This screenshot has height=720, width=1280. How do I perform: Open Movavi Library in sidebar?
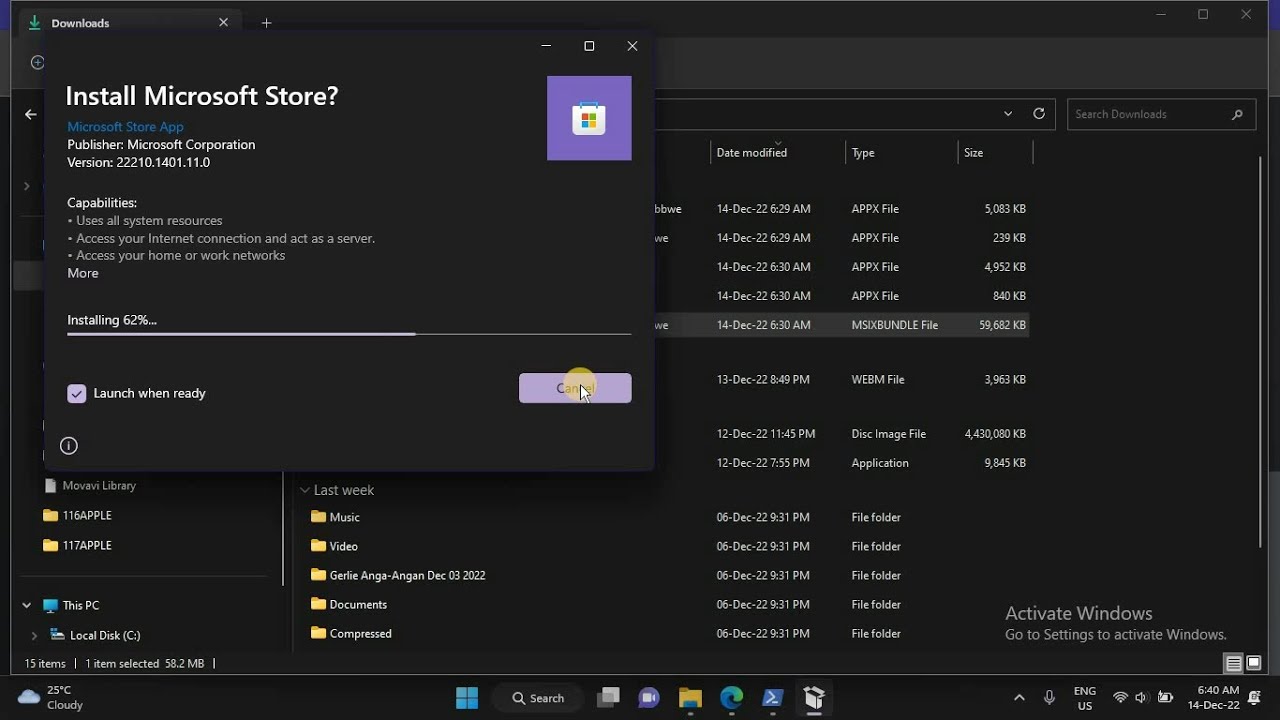(x=90, y=486)
